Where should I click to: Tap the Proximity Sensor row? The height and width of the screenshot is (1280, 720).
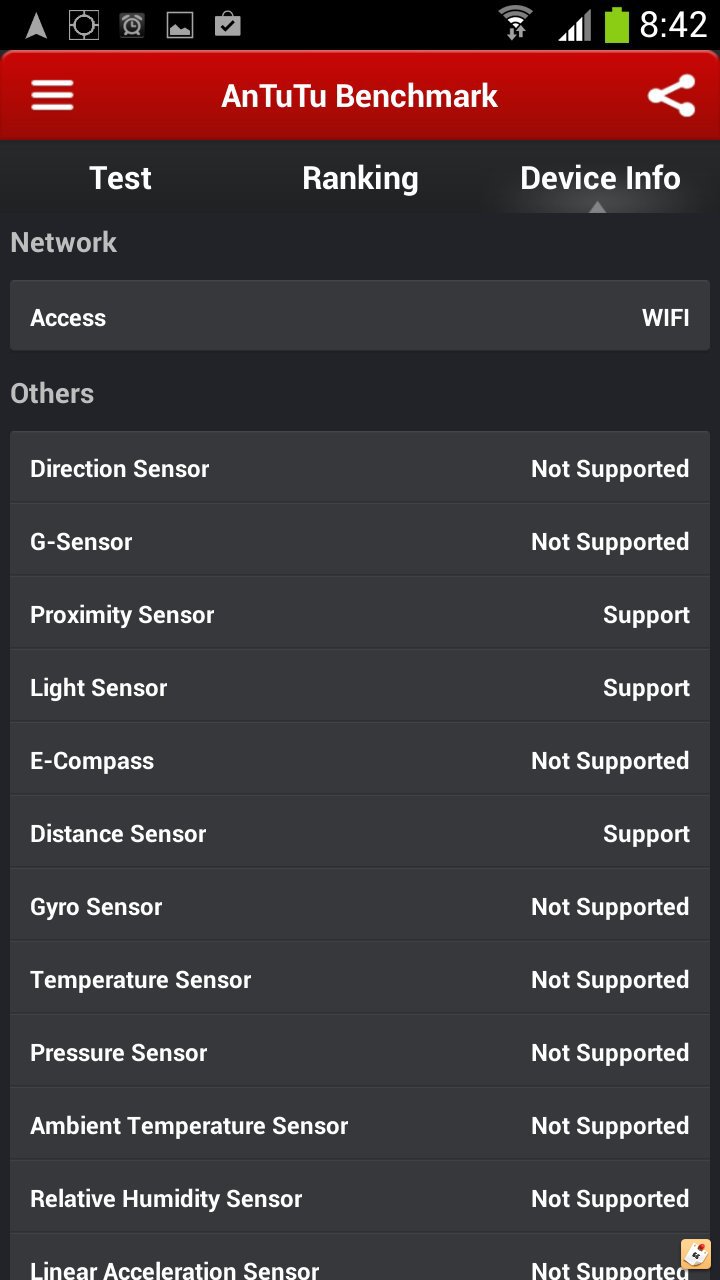click(x=360, y=614)
